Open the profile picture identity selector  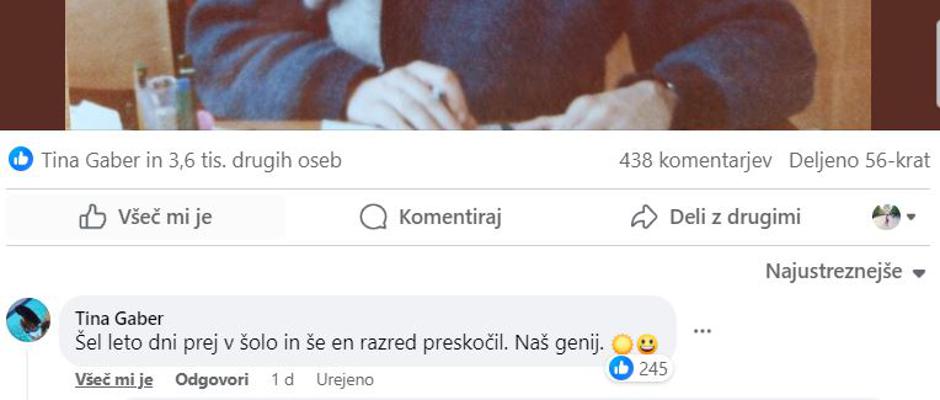[893, 217]
